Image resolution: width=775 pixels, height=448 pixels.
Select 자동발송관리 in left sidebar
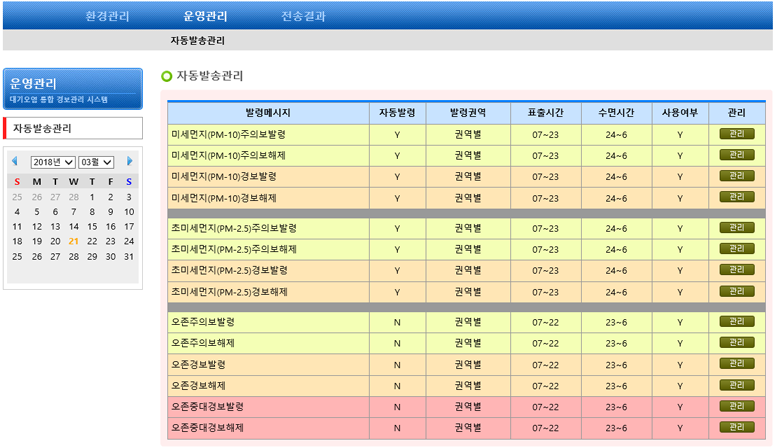73,129
